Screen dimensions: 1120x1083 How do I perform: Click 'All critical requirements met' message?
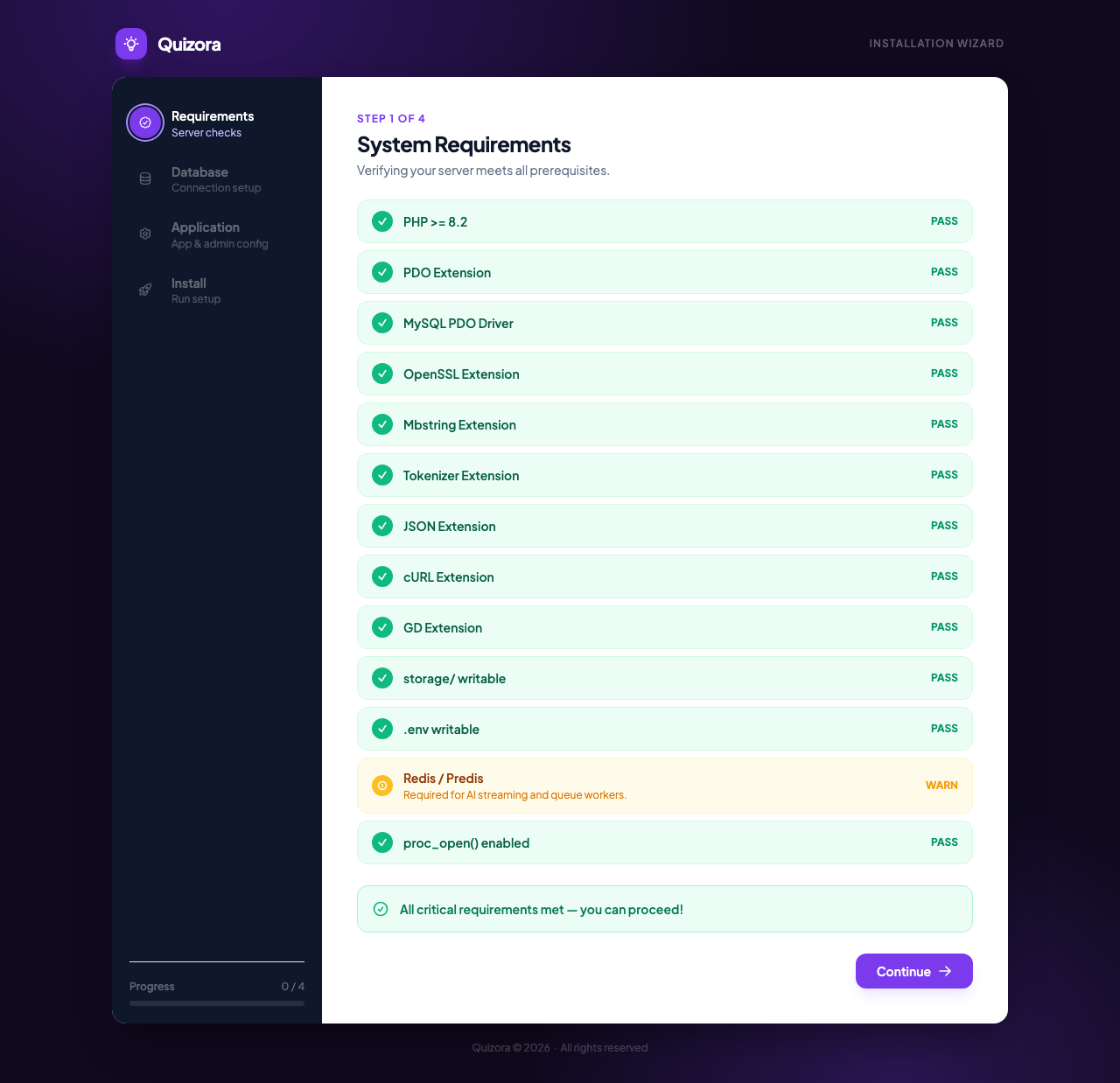[541, 910]
